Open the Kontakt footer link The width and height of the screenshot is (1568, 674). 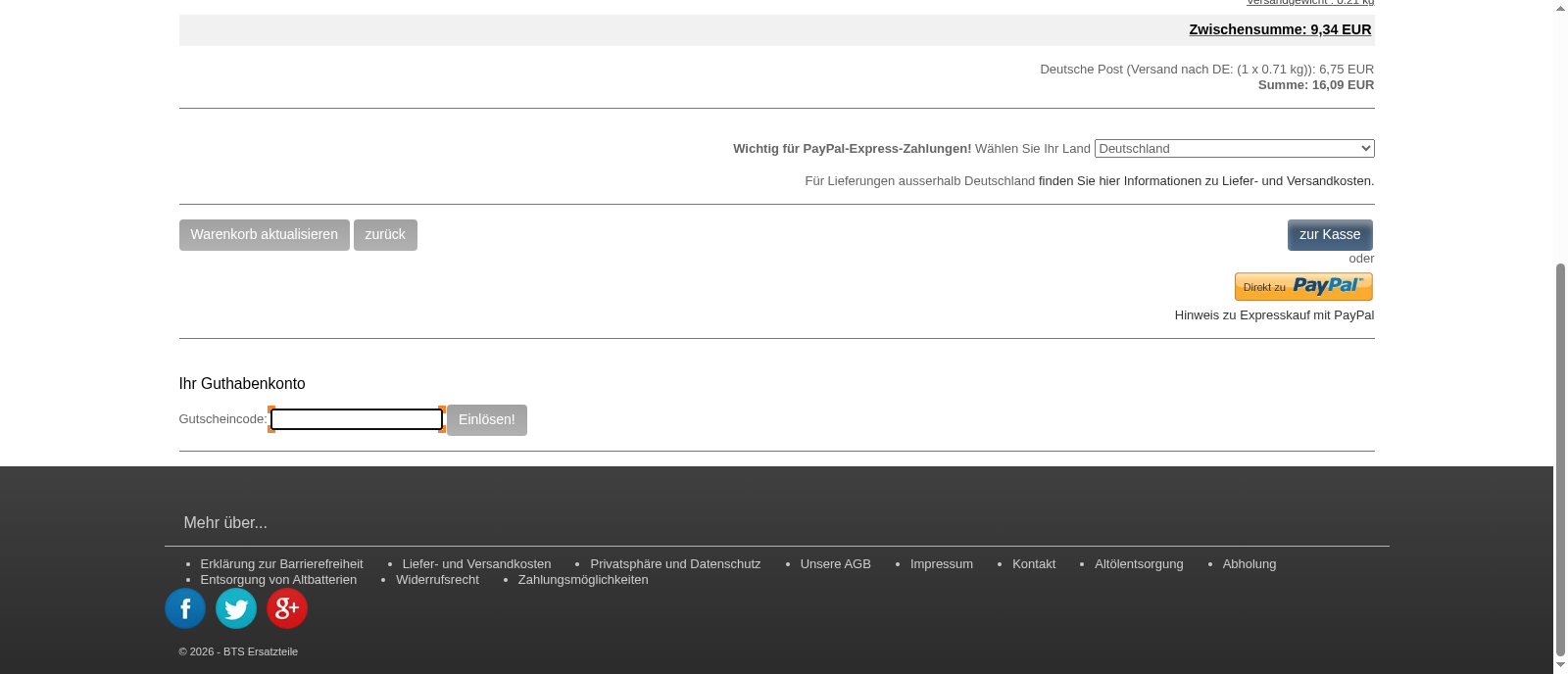[x=1033, y=564]
